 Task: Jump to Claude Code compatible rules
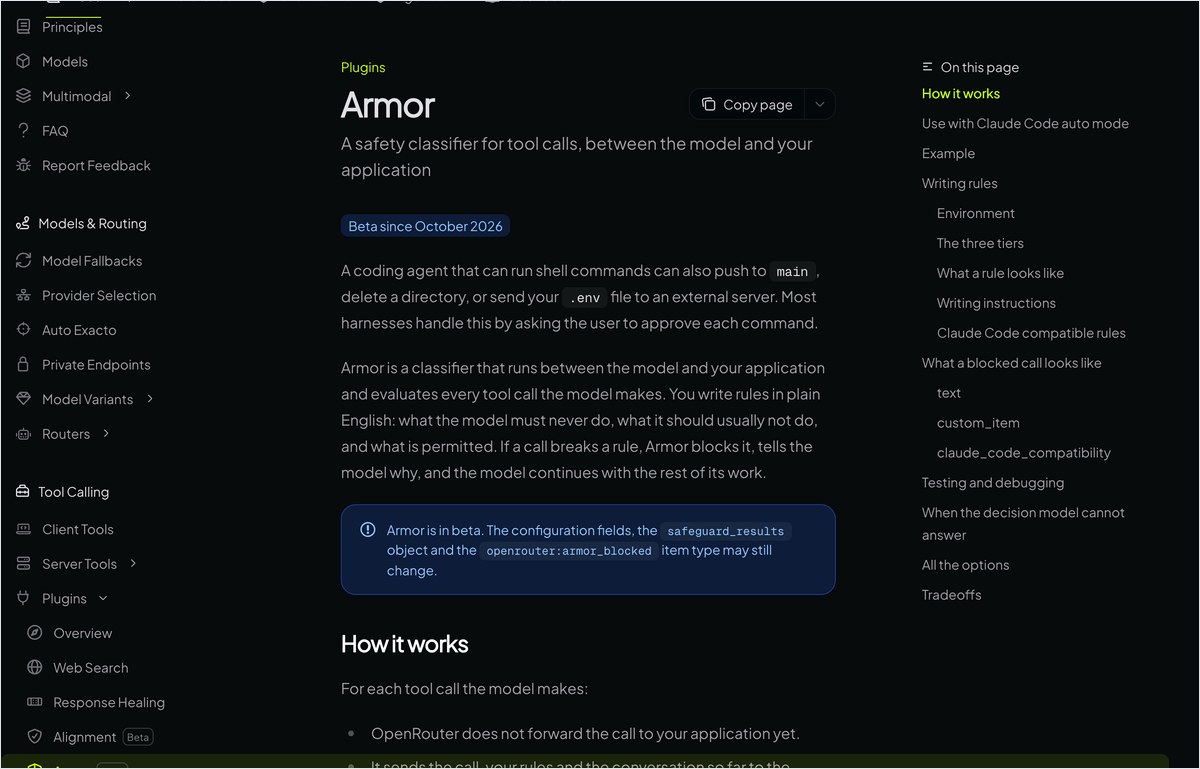tap(1031, 333)
